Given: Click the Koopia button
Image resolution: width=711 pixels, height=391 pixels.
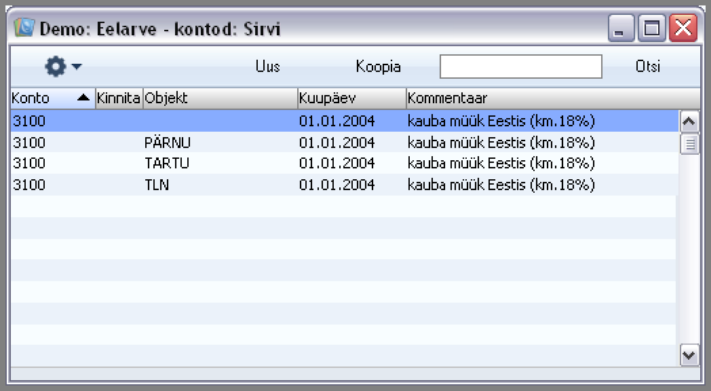Looking at the screenshot, I should [378, 67].
